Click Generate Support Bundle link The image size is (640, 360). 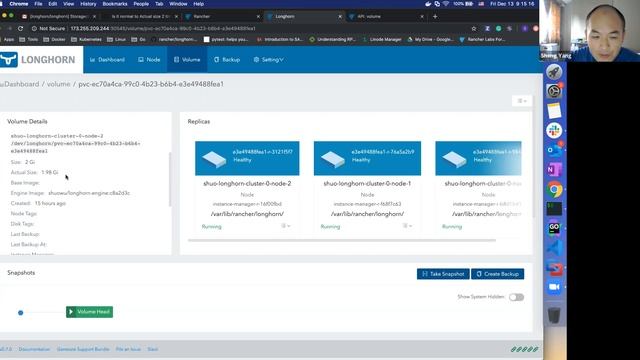click(x=83, y=349)
